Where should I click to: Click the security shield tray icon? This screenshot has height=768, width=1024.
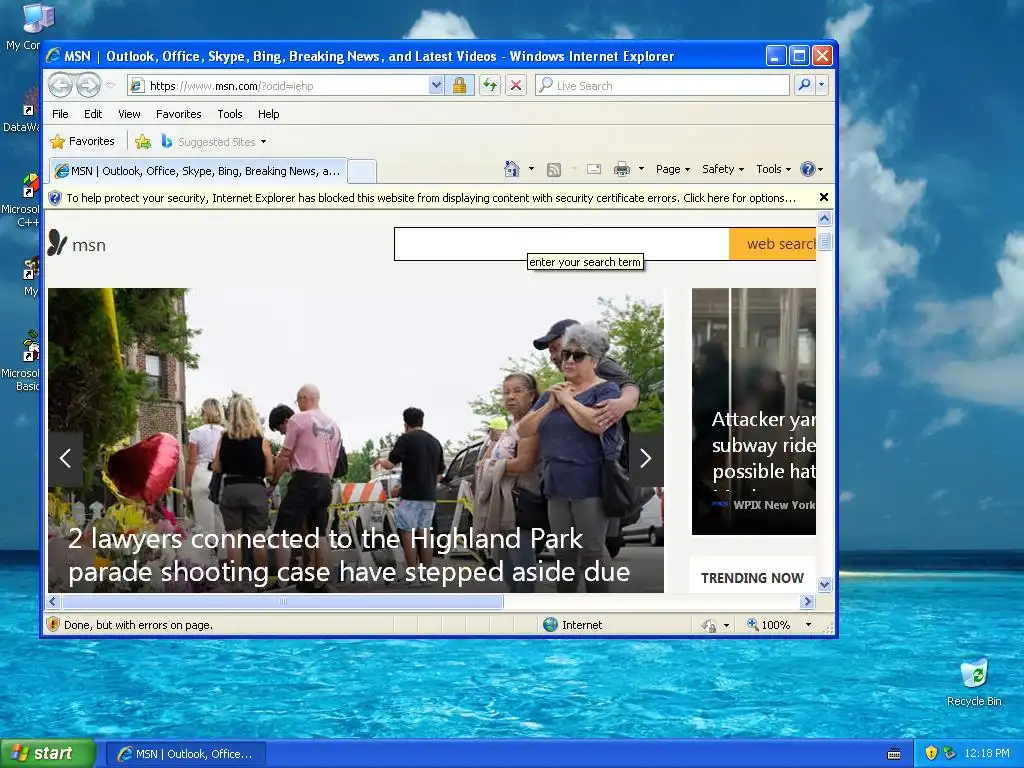(x=931, y=753)
